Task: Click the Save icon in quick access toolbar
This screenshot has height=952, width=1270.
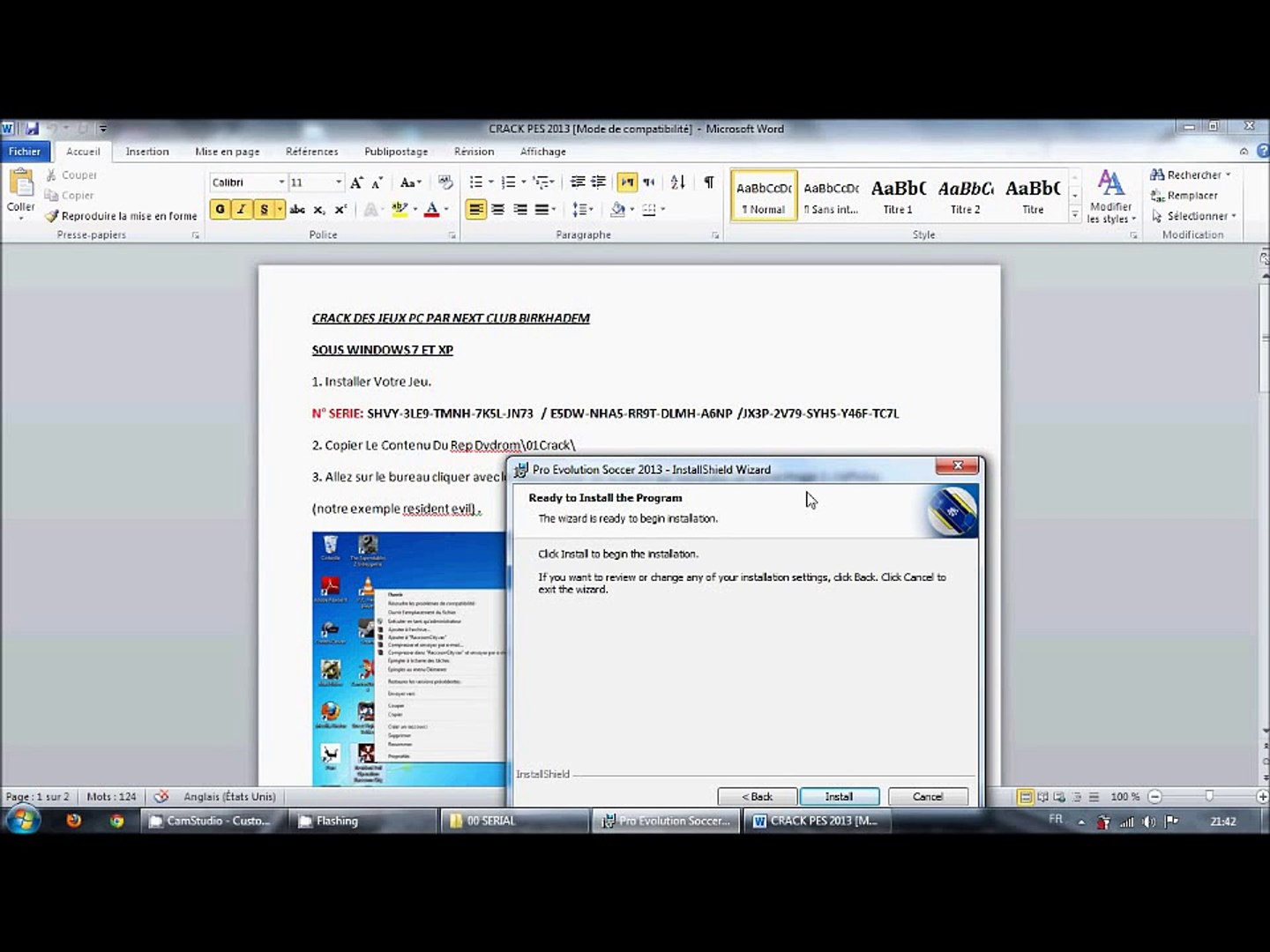Action: coord(32,129)
